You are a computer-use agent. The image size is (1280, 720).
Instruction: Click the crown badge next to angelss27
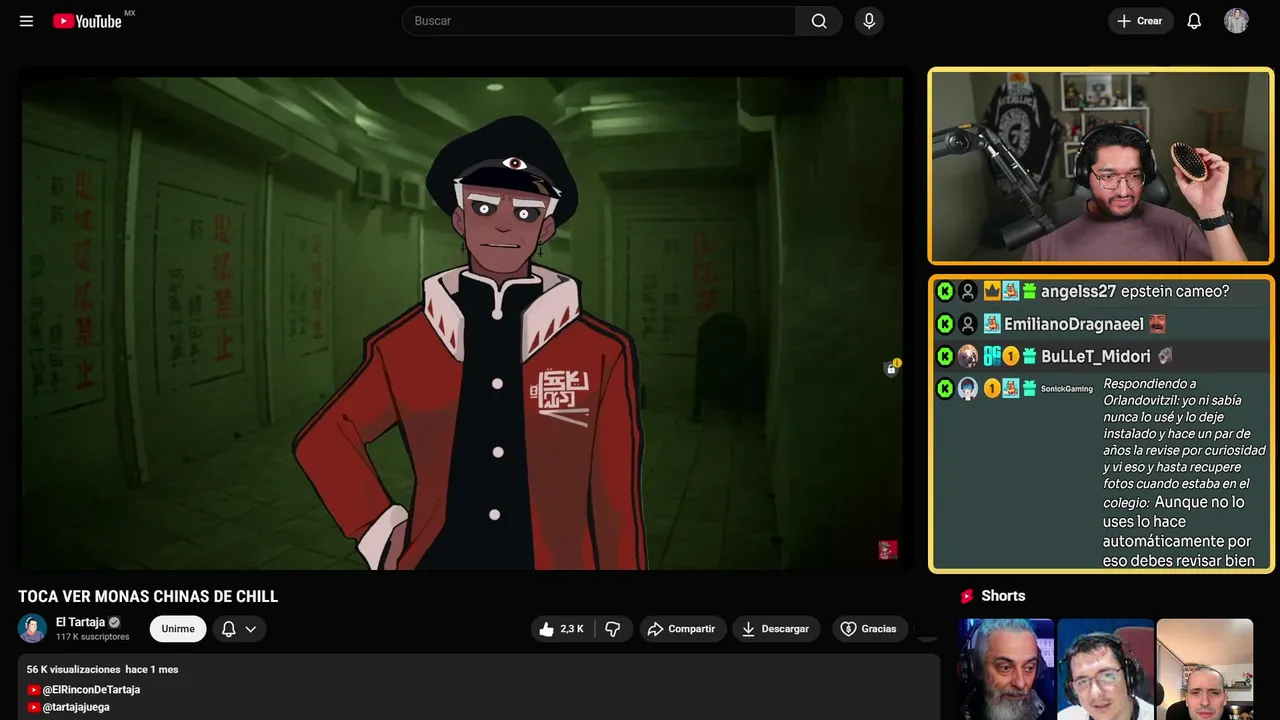992,291
